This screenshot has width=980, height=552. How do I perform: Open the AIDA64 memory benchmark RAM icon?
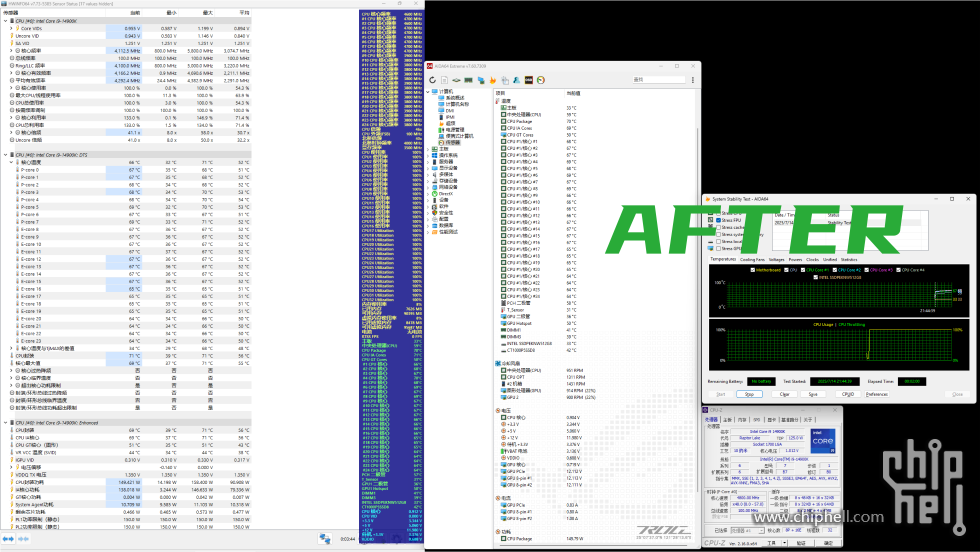pyautogui.click(x=468, y=80)
